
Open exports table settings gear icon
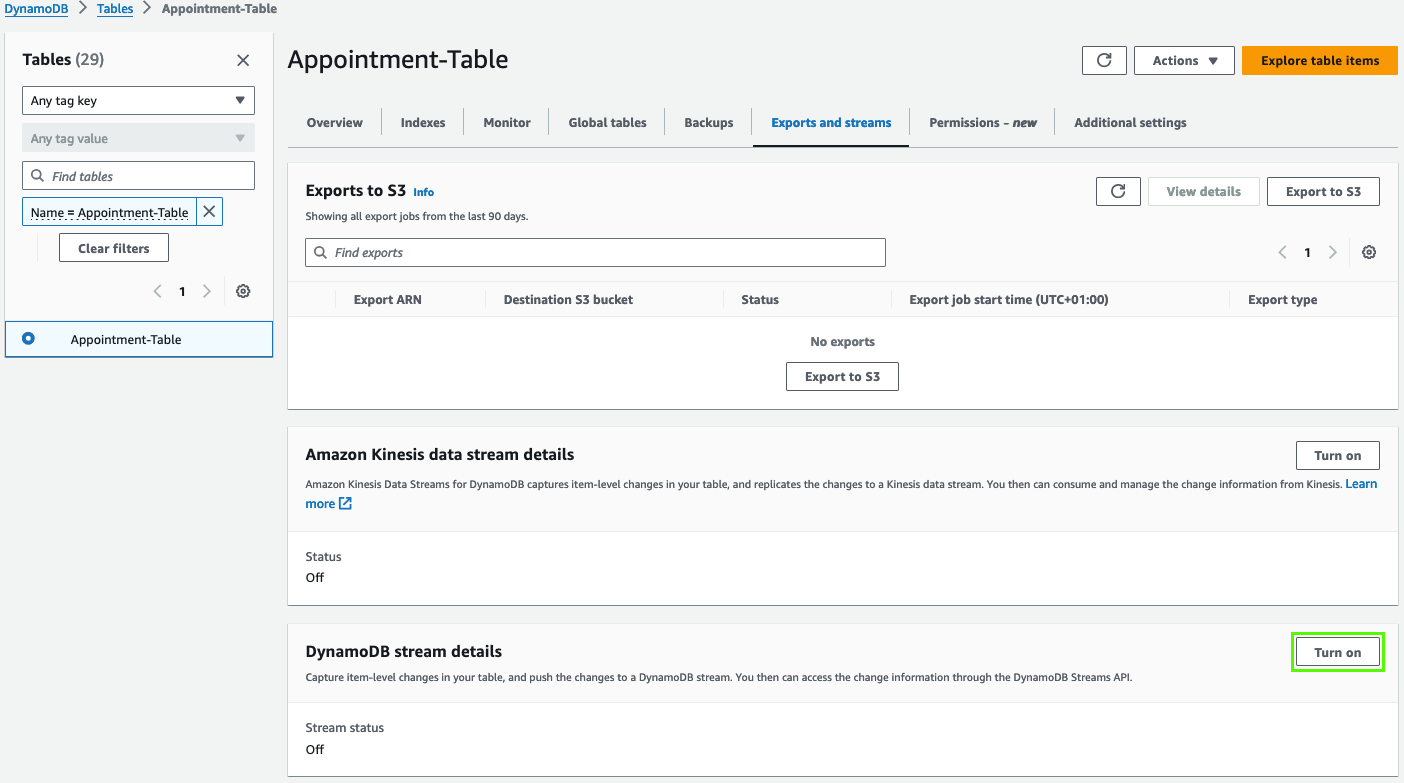tap(1369, 252)
